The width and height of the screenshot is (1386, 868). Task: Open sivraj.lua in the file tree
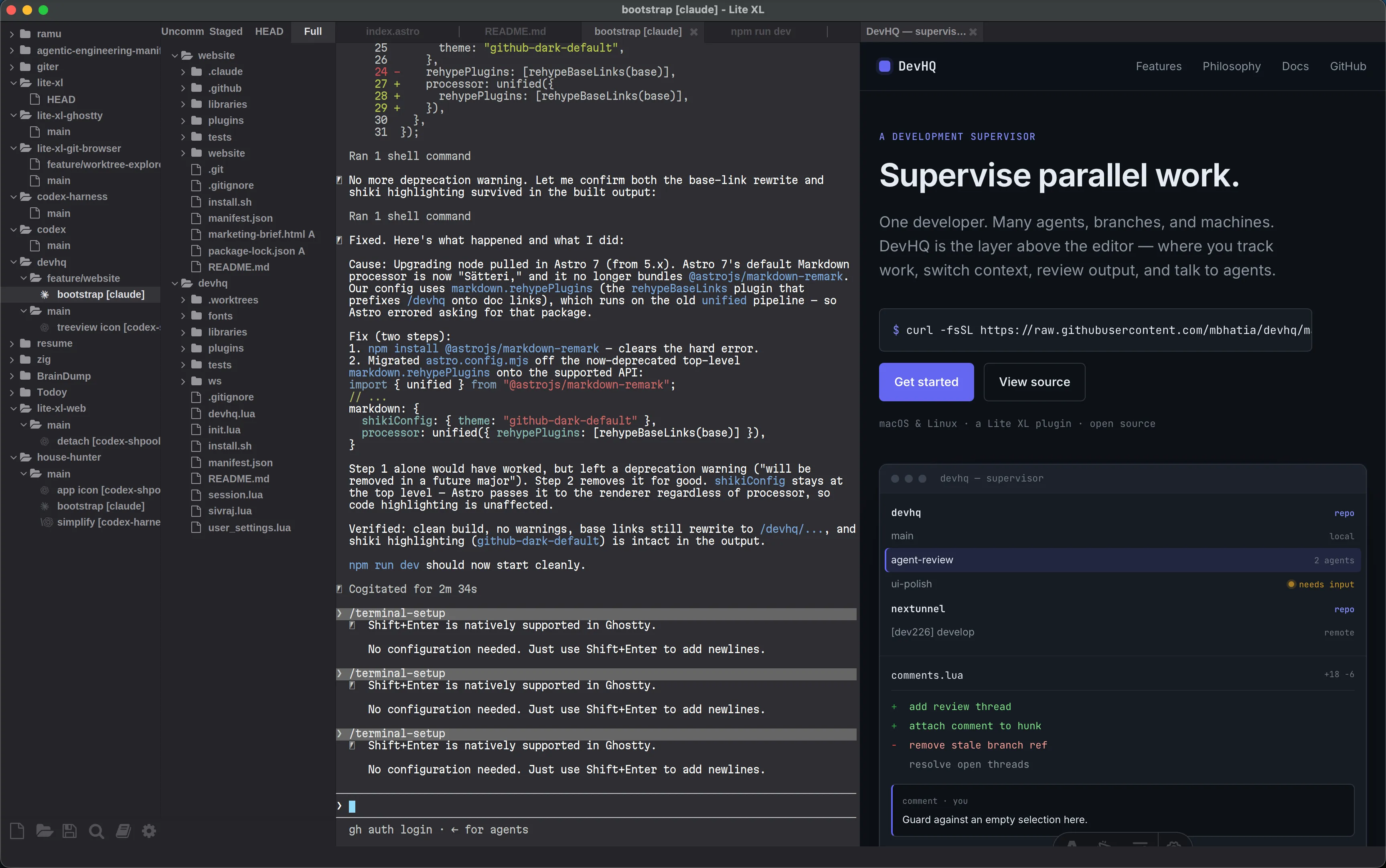click(230, 511)
